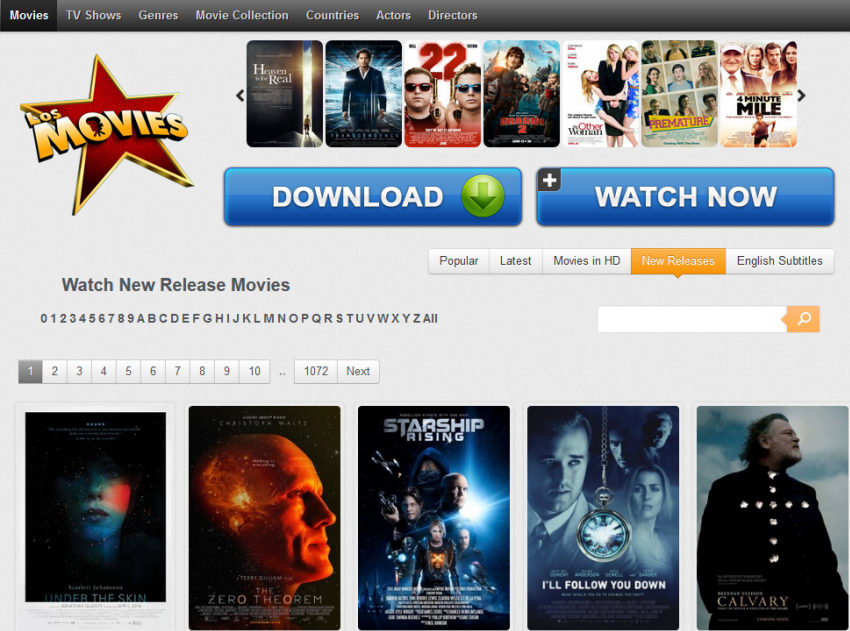
Task: Click the WATCH NOW button
Action: 685,196
